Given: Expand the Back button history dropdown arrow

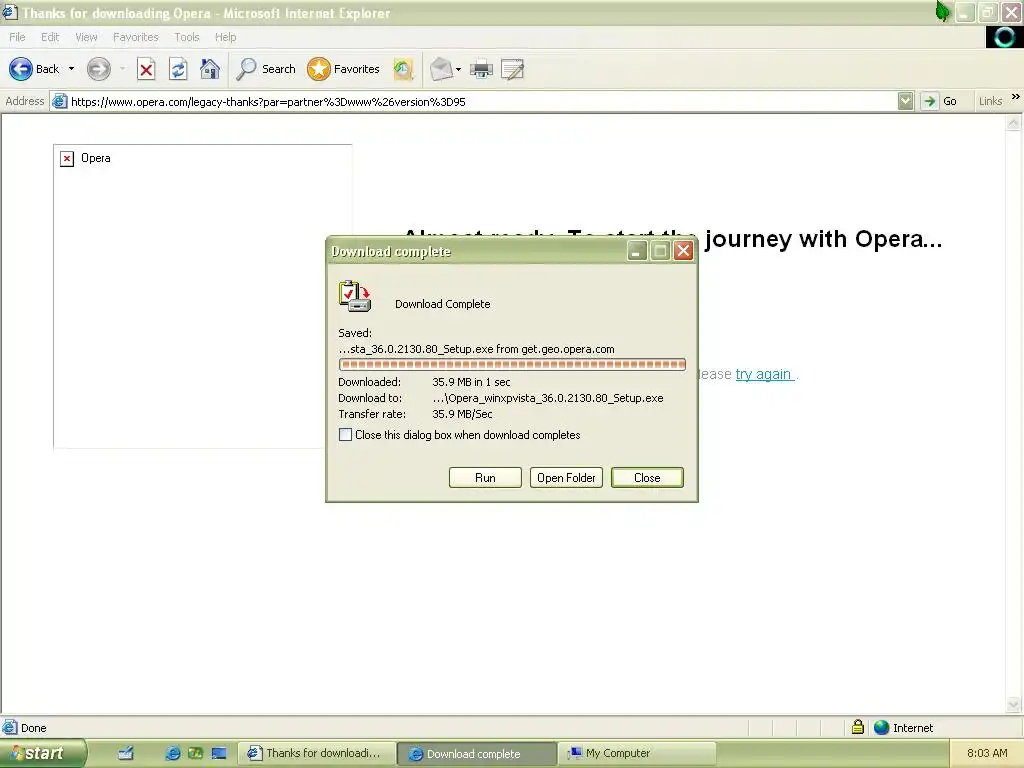Looking at the screenshot, I should click(x=71, y=69).
